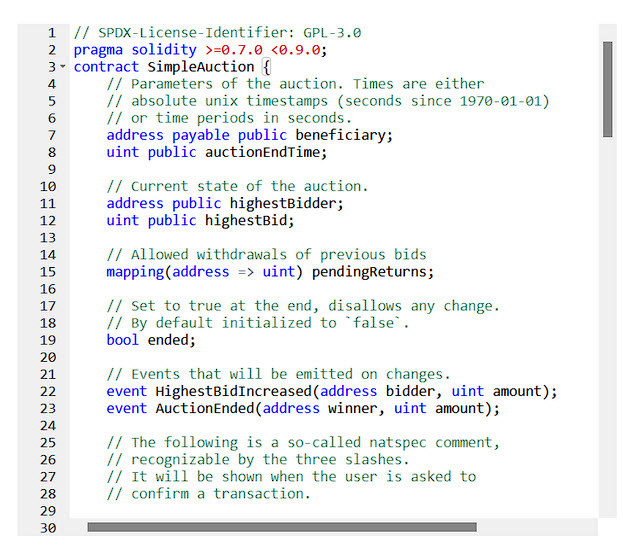Click the AuctionEnded event name
The image size is (634, 550).
pyautogui.click(x=204, y=408)
